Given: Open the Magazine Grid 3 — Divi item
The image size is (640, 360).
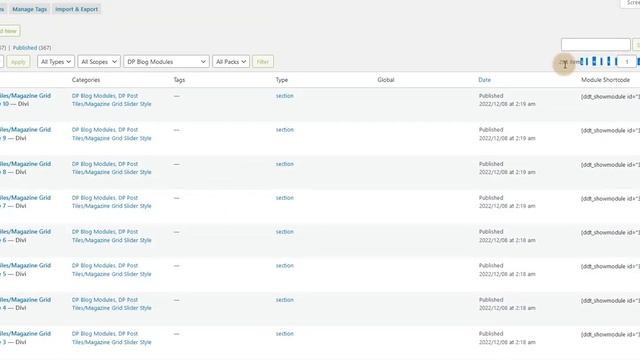Looking at the screenshot, I should pos(24,338).
